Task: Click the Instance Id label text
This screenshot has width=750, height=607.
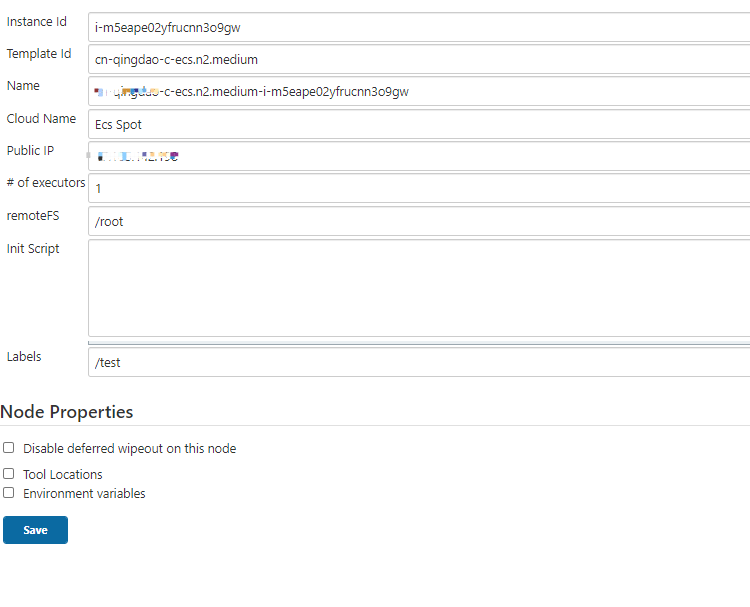Action: (x=36, y=22)
